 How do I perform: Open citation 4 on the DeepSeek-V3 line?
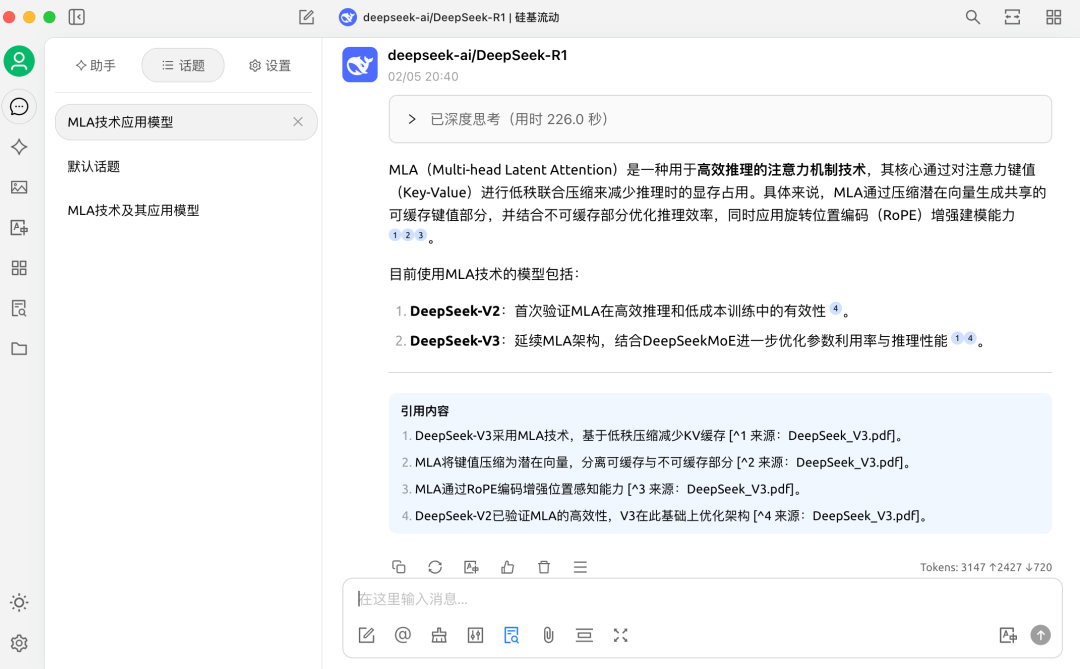tap(970, 338)
